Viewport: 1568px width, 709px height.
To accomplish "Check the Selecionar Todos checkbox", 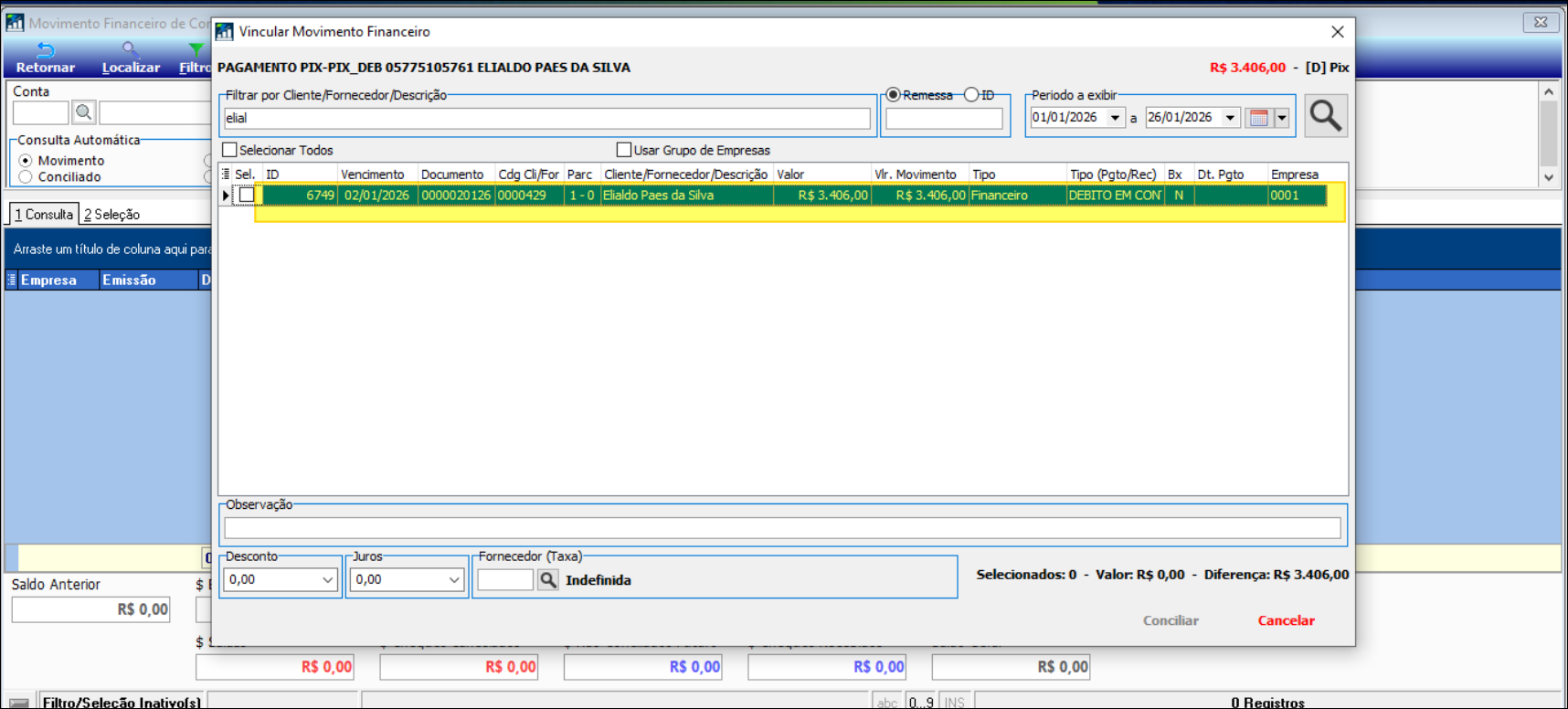I will pos(230,150).
